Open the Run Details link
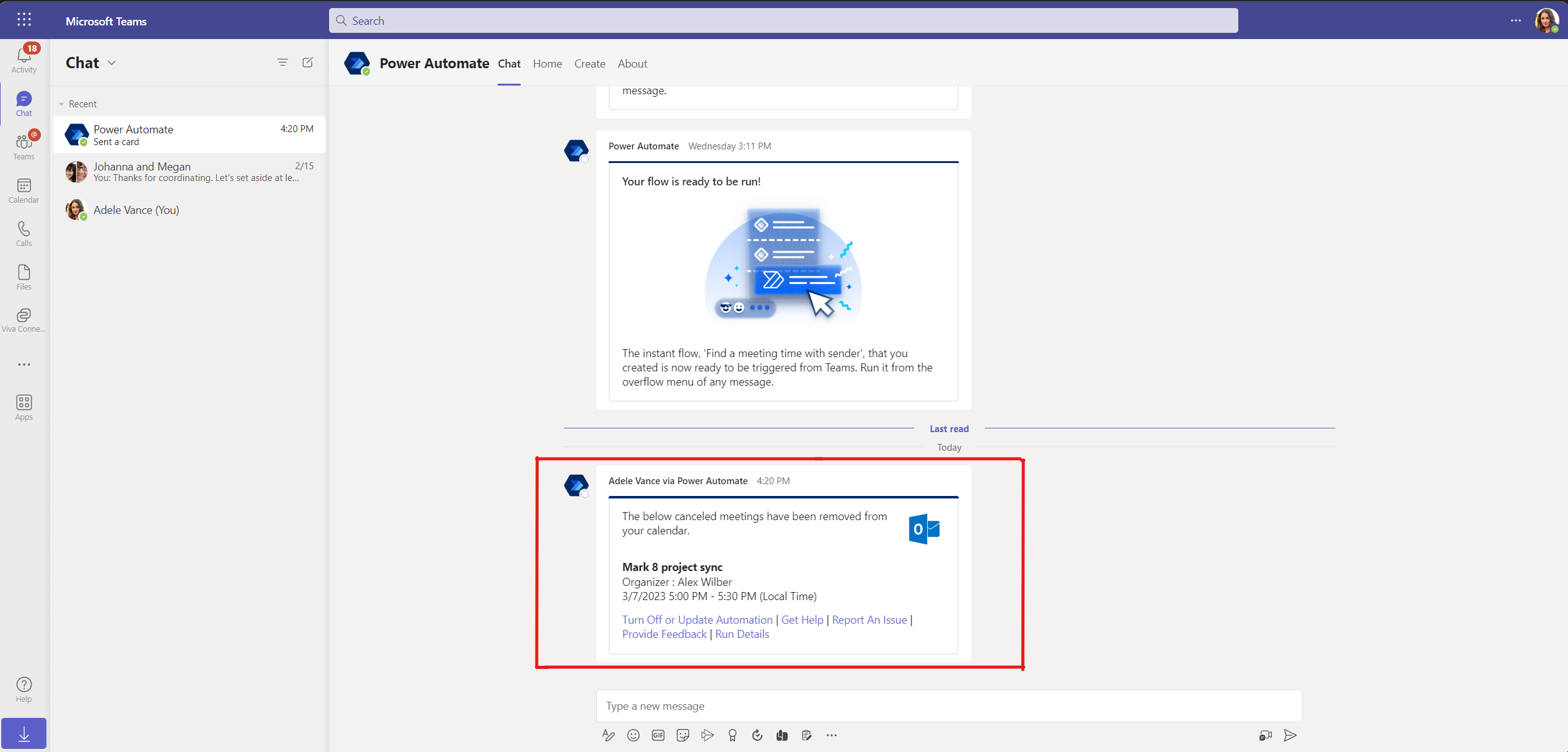Viewport: 1568px width, 752px height. pyautogui.click(x=742, y=634)
